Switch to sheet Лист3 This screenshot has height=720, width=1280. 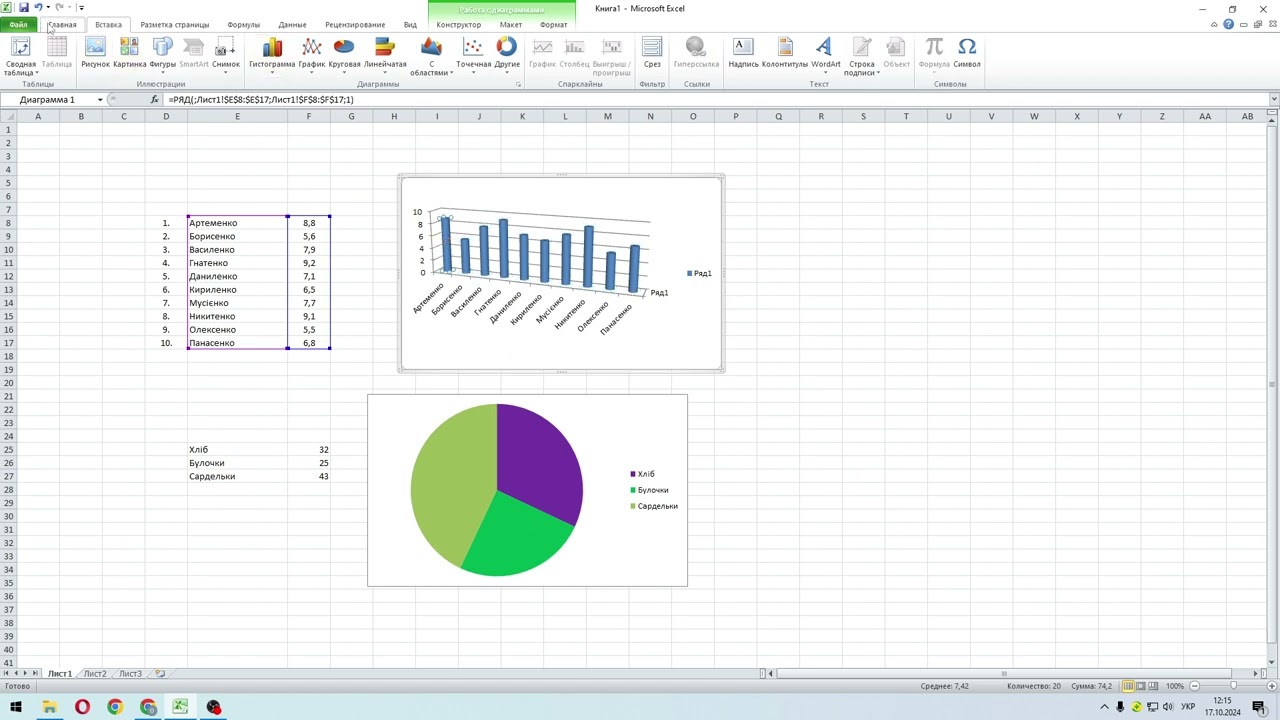131,674
